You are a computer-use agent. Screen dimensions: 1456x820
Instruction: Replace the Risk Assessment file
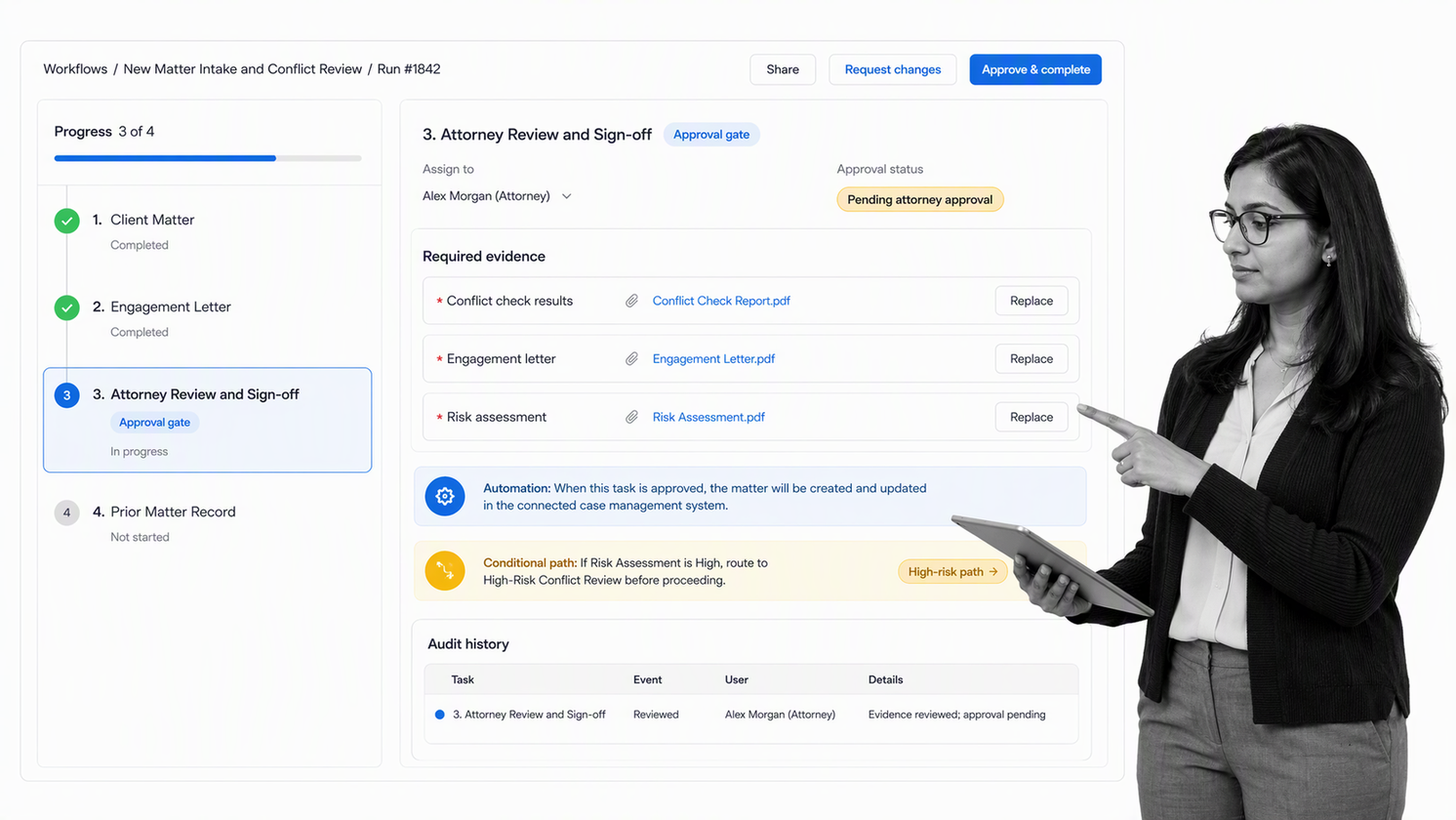coord(1031,417)
